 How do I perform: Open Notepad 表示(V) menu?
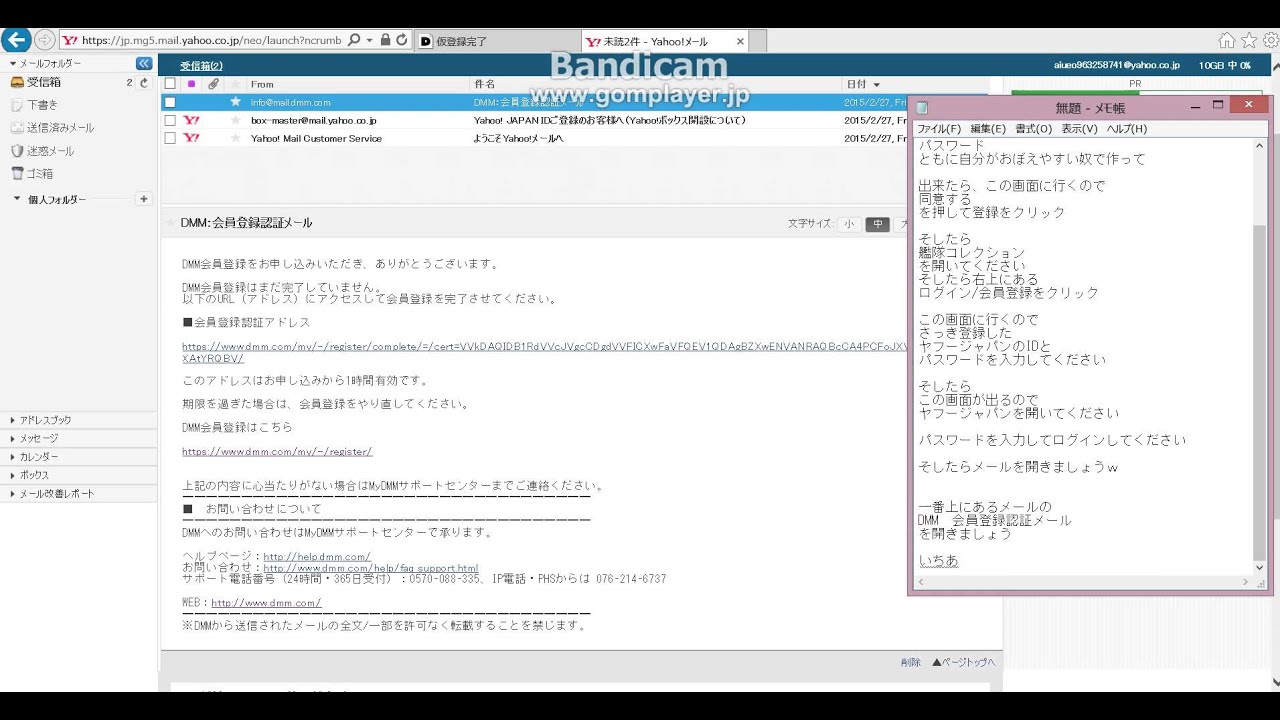click(1079, 128)
